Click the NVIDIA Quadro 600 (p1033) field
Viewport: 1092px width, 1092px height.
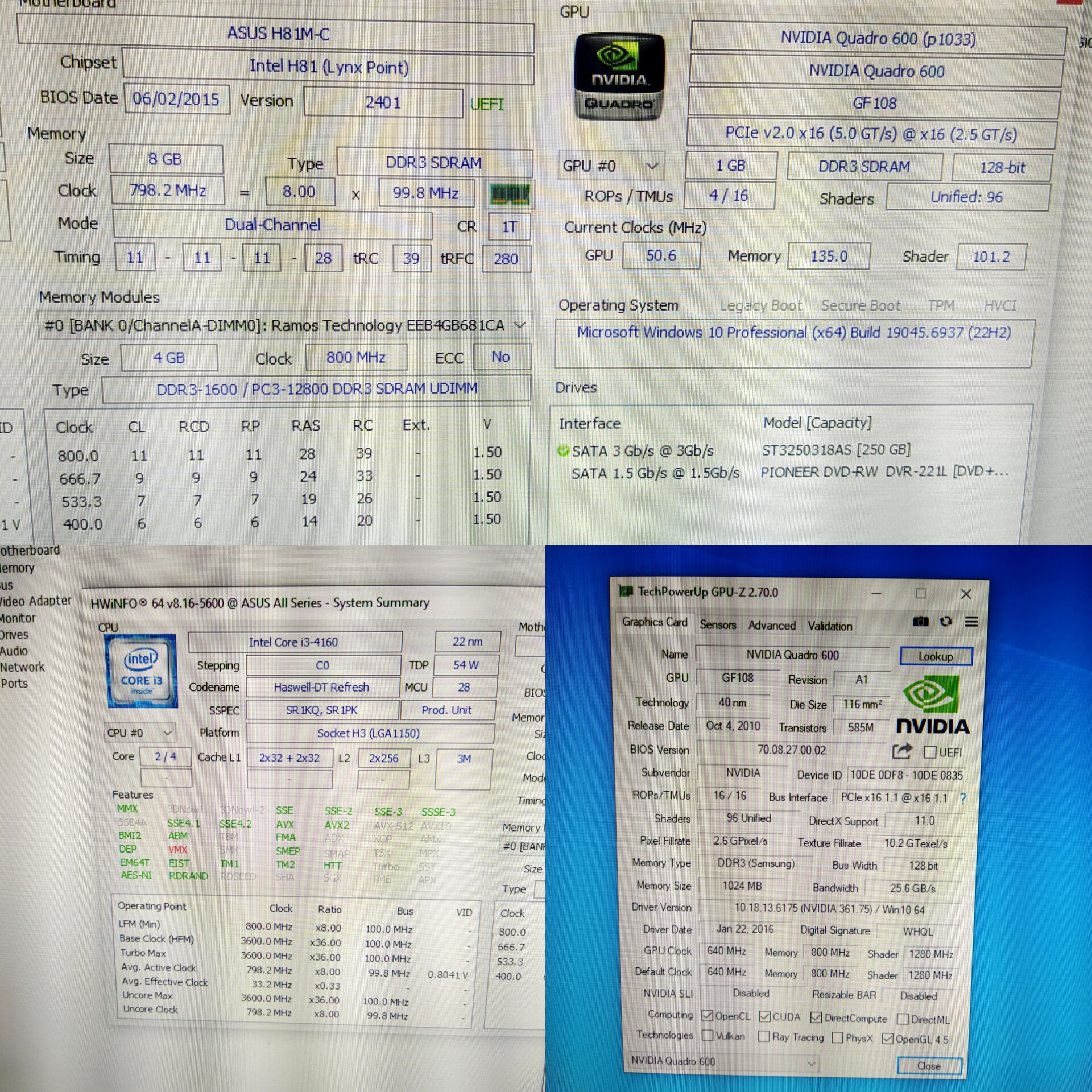(878, 39)
